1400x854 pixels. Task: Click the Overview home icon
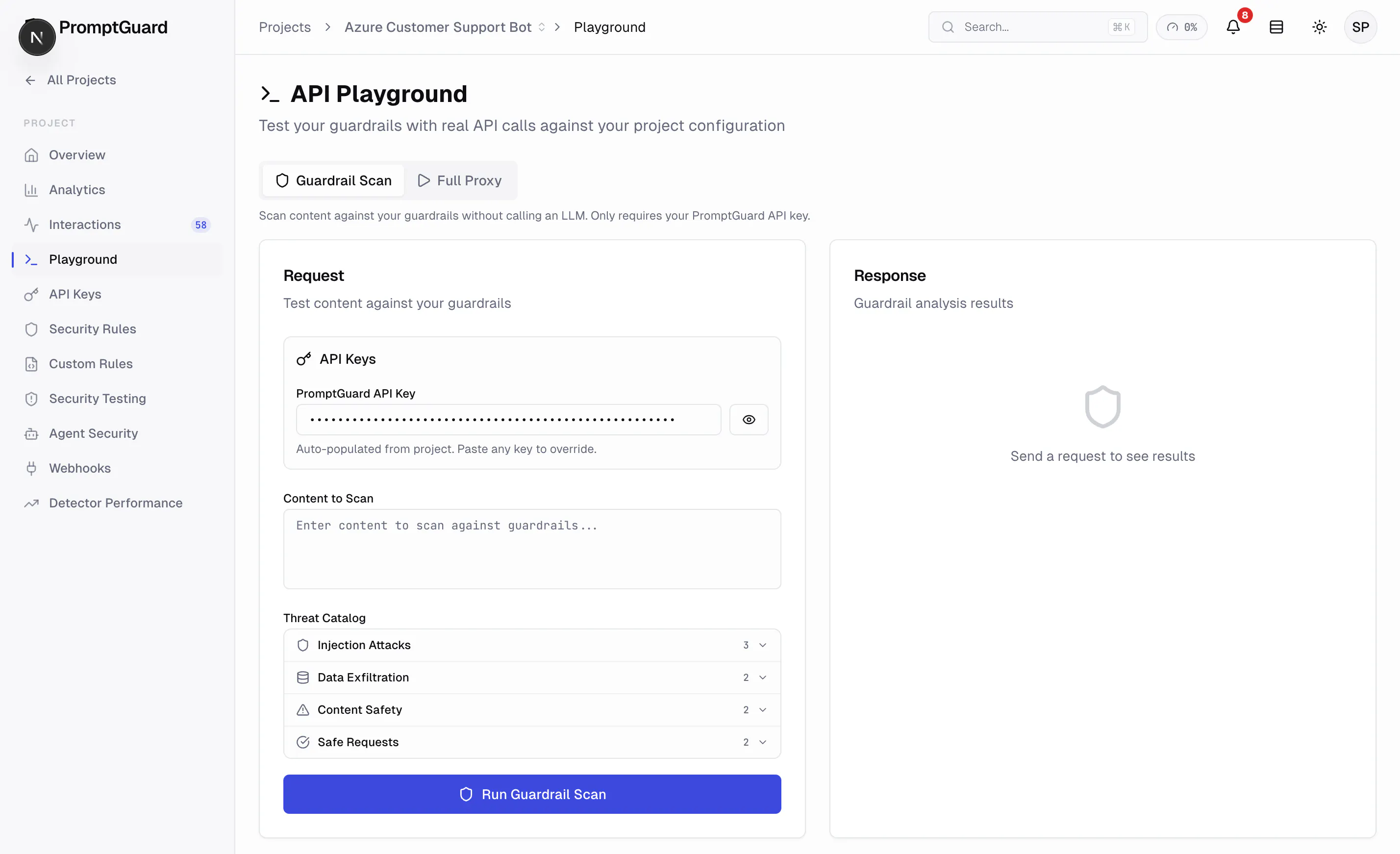pos(31,155)
